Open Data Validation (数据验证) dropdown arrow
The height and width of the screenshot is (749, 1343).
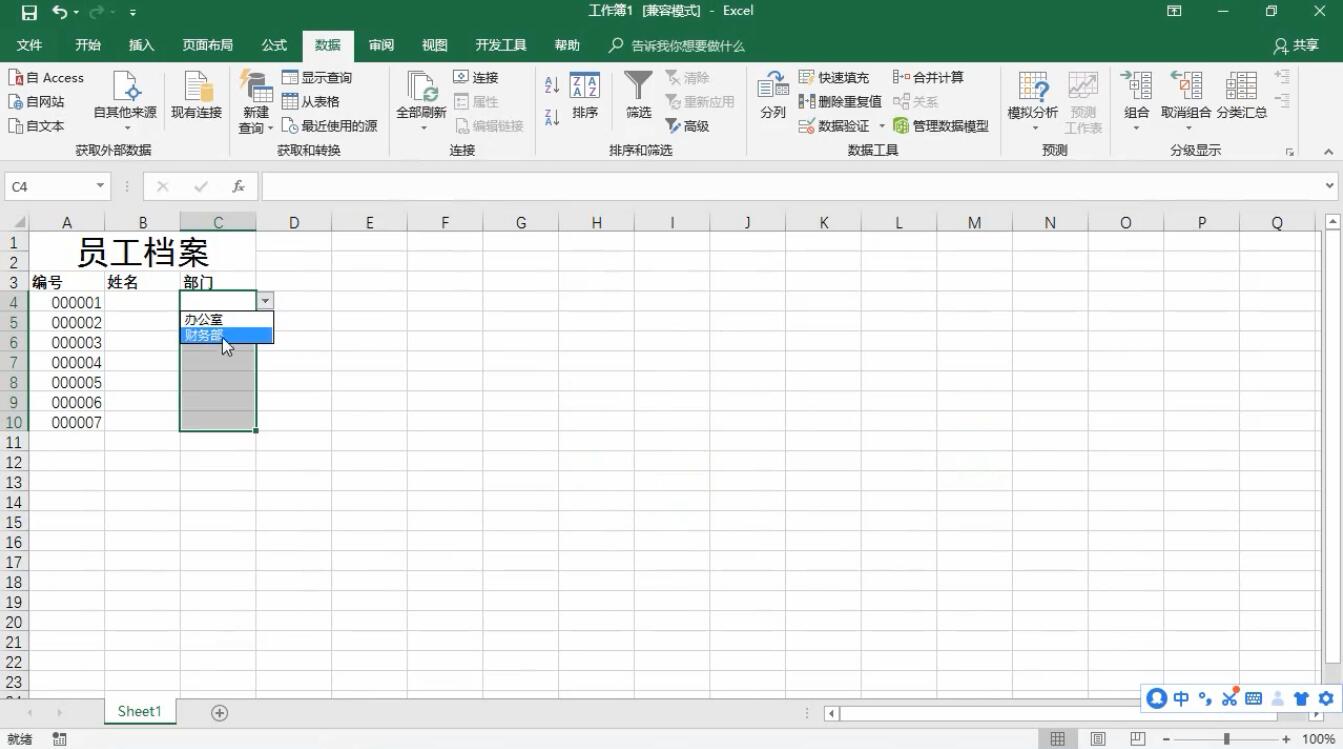(x=882, y=126)
